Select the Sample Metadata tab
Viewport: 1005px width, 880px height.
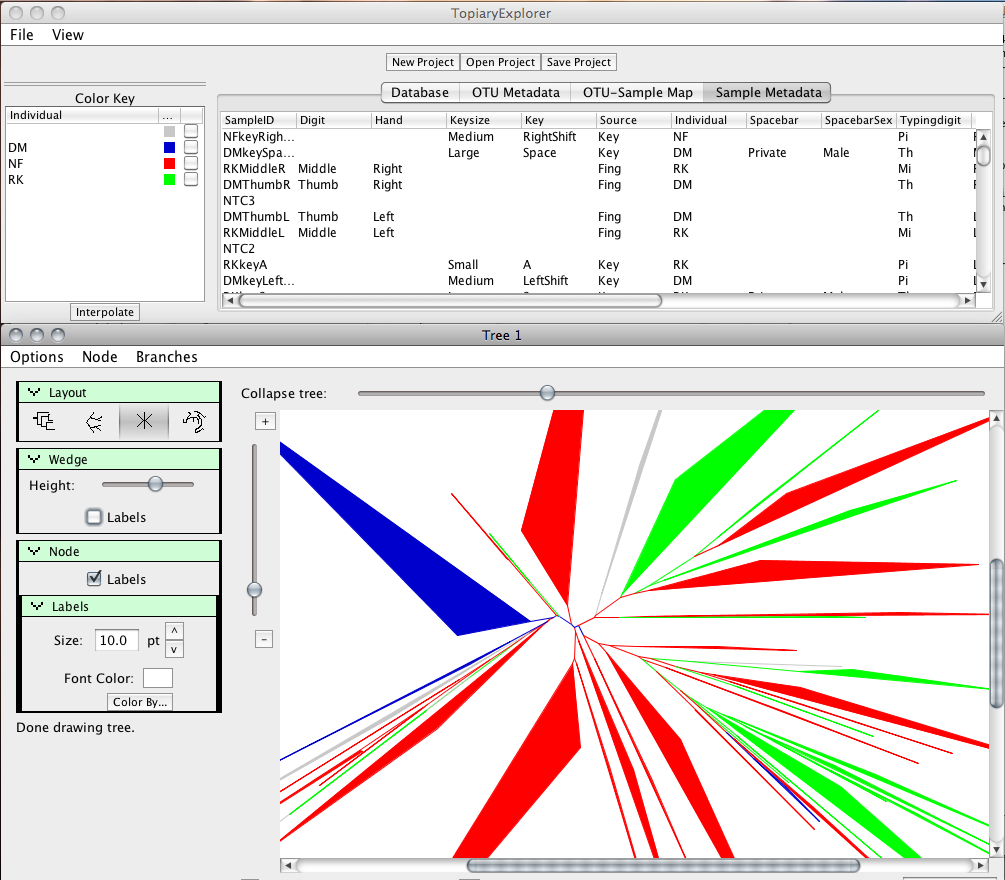[x=768, y=92]
